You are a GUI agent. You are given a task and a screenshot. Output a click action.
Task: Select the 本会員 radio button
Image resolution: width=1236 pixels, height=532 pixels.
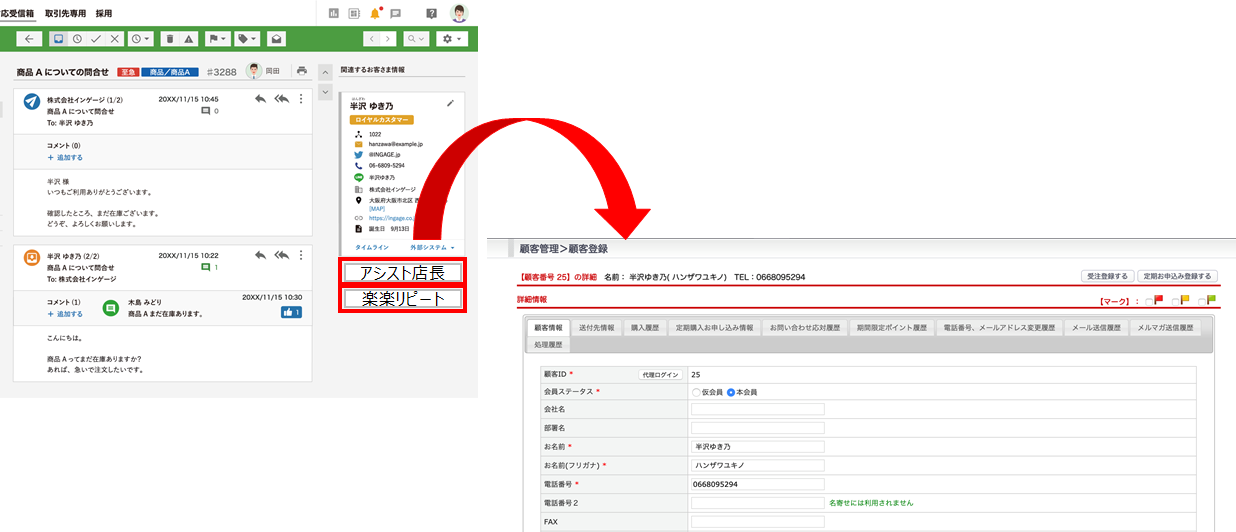click(731, 392)
